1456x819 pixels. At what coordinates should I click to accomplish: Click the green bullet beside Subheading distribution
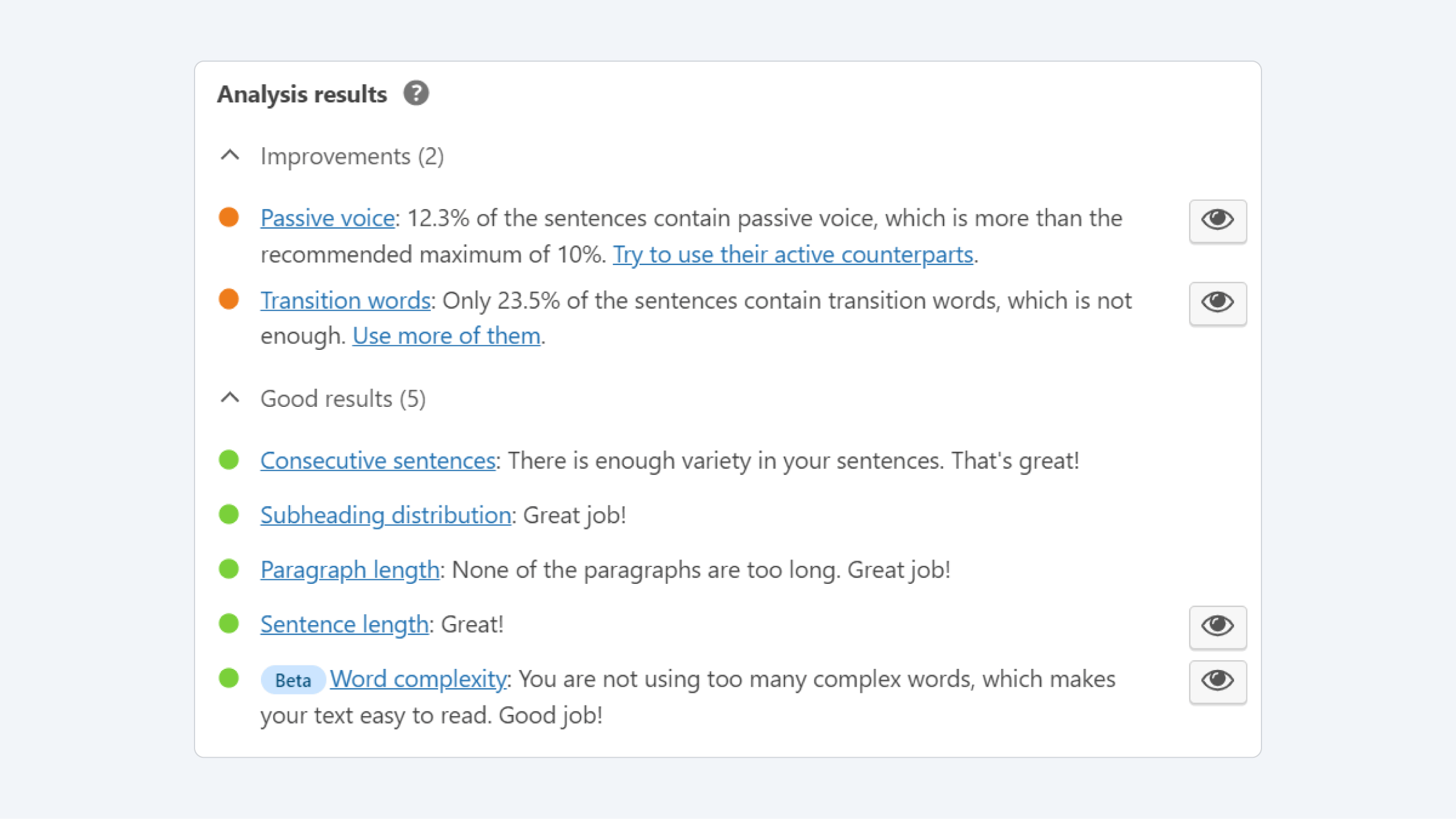click(x=231, y=515)
